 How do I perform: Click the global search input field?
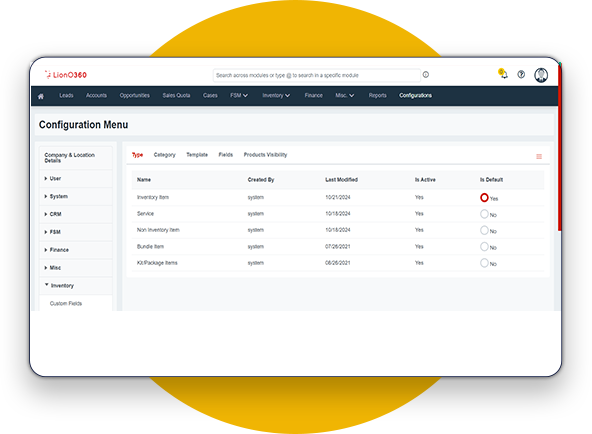click(316, 75)
